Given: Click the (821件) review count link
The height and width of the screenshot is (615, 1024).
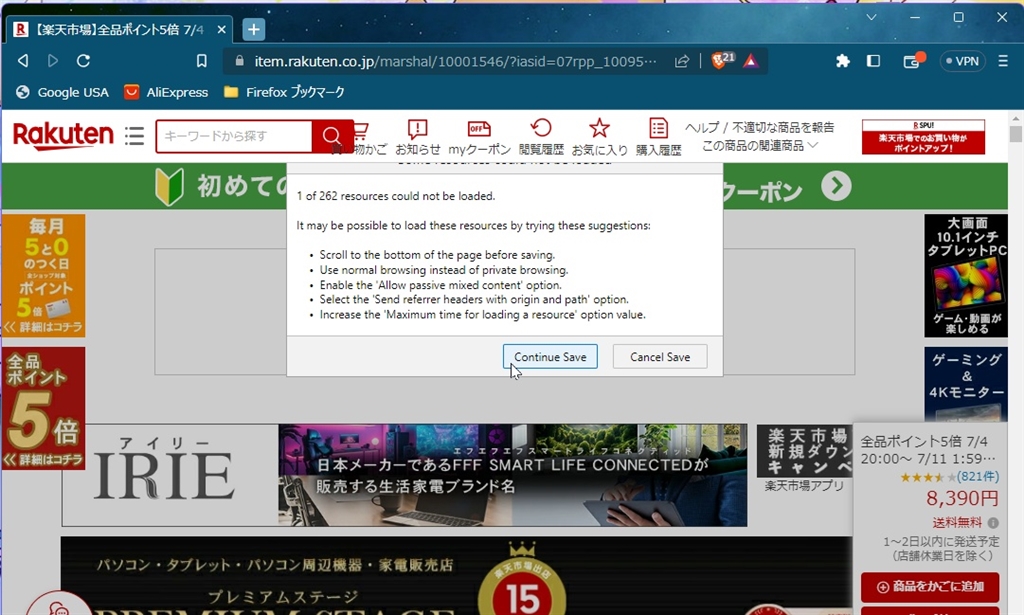Looking at the screenshot, I should 978,477.
